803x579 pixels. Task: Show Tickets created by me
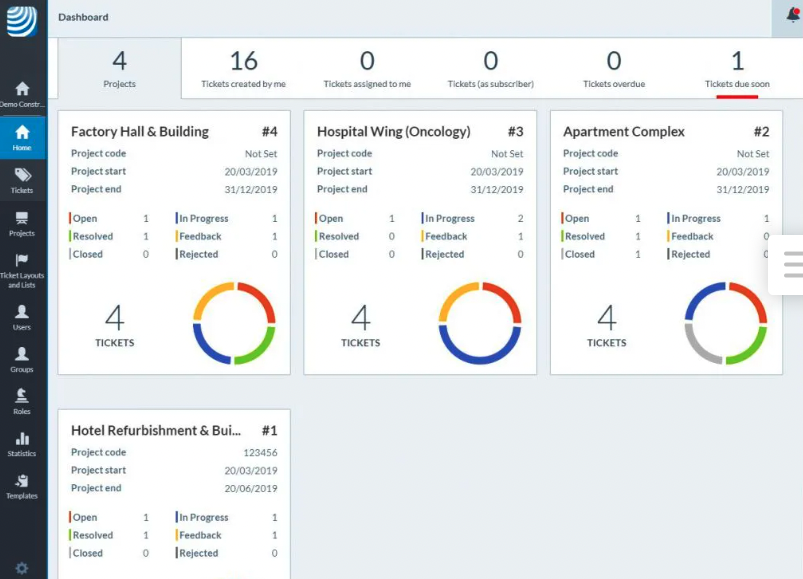tap(244, 69)
